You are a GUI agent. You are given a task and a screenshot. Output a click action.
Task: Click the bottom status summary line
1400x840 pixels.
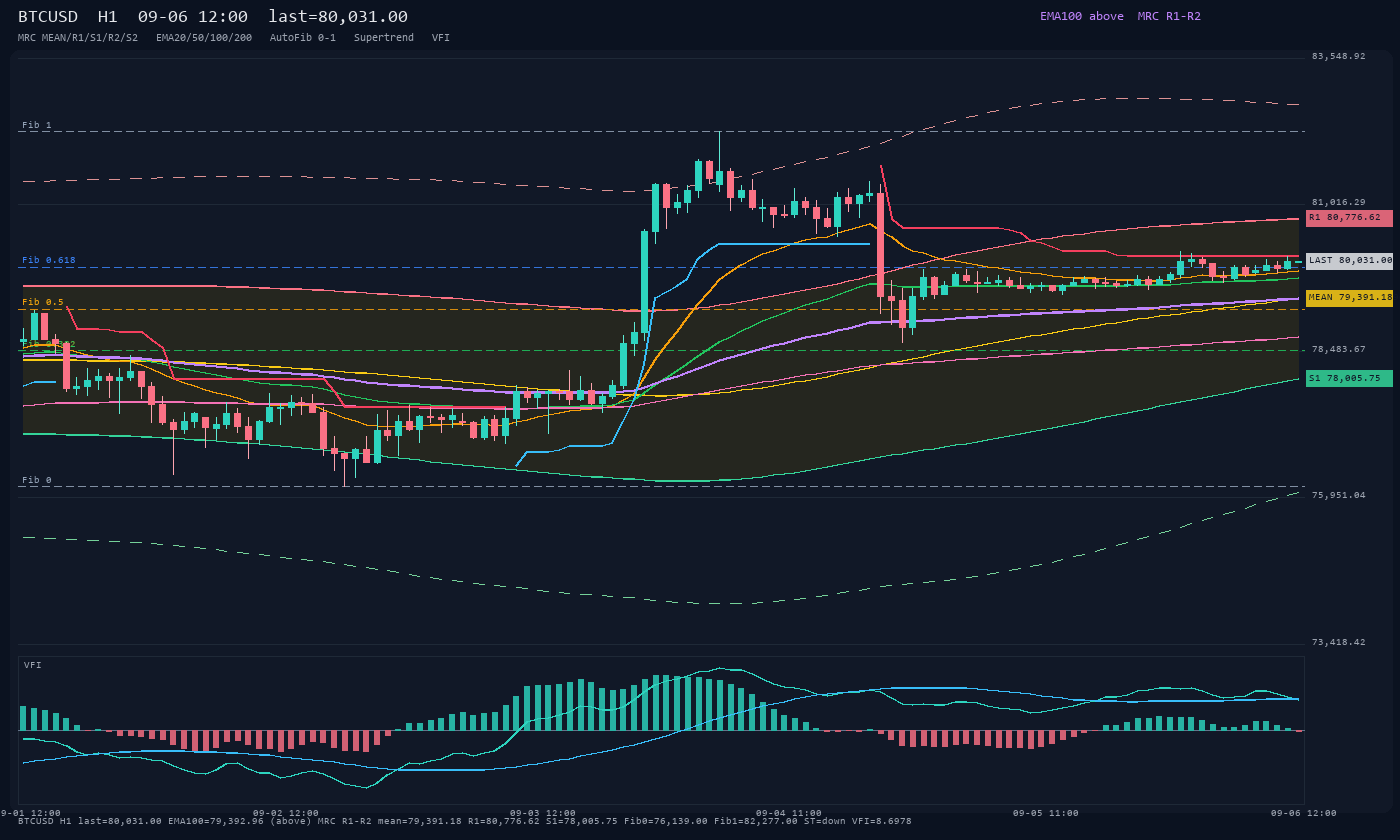pos(465,821)
